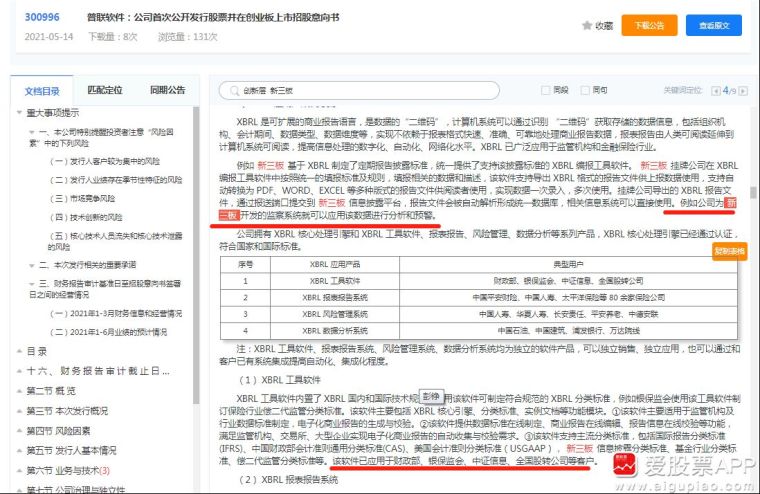Go to previous keyword match arrow
The image size is (760, 494).
click(715, 91)
